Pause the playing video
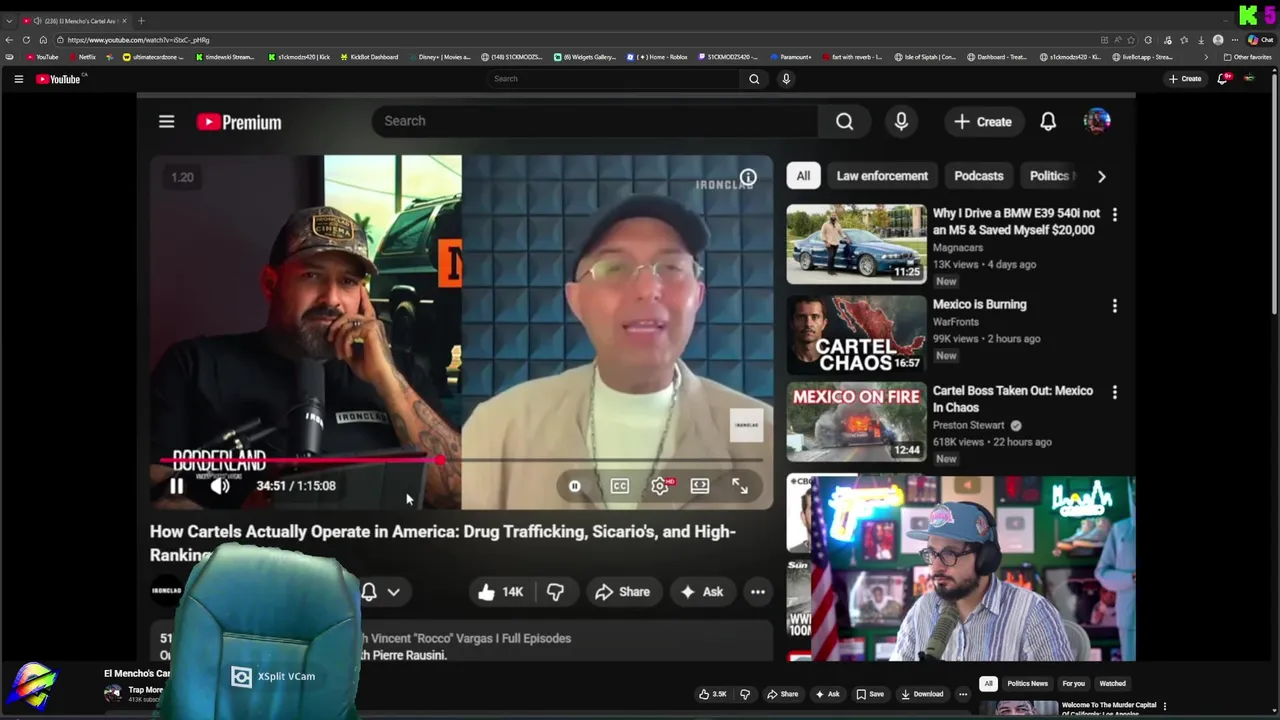The width and height of the screenshot is (1280, 720). (176, 486)
